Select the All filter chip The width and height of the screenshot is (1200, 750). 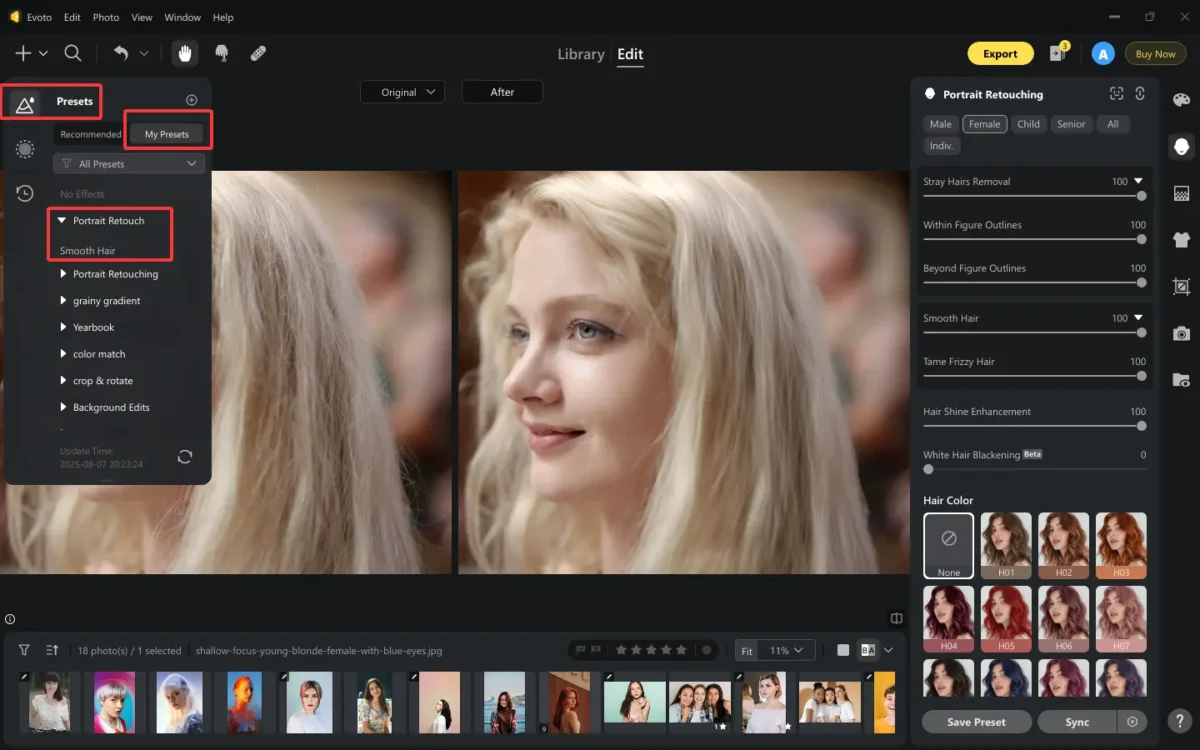click(1113, 124)
